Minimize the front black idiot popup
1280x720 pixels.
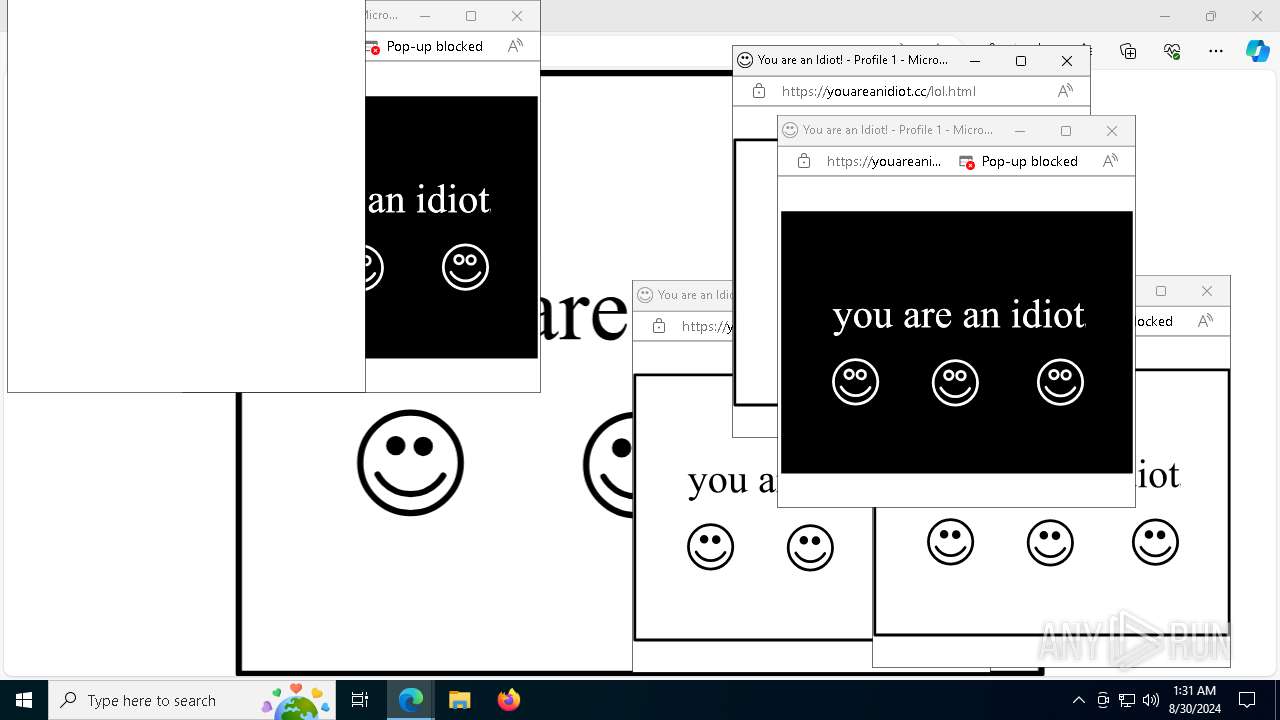coord(1019,130)
